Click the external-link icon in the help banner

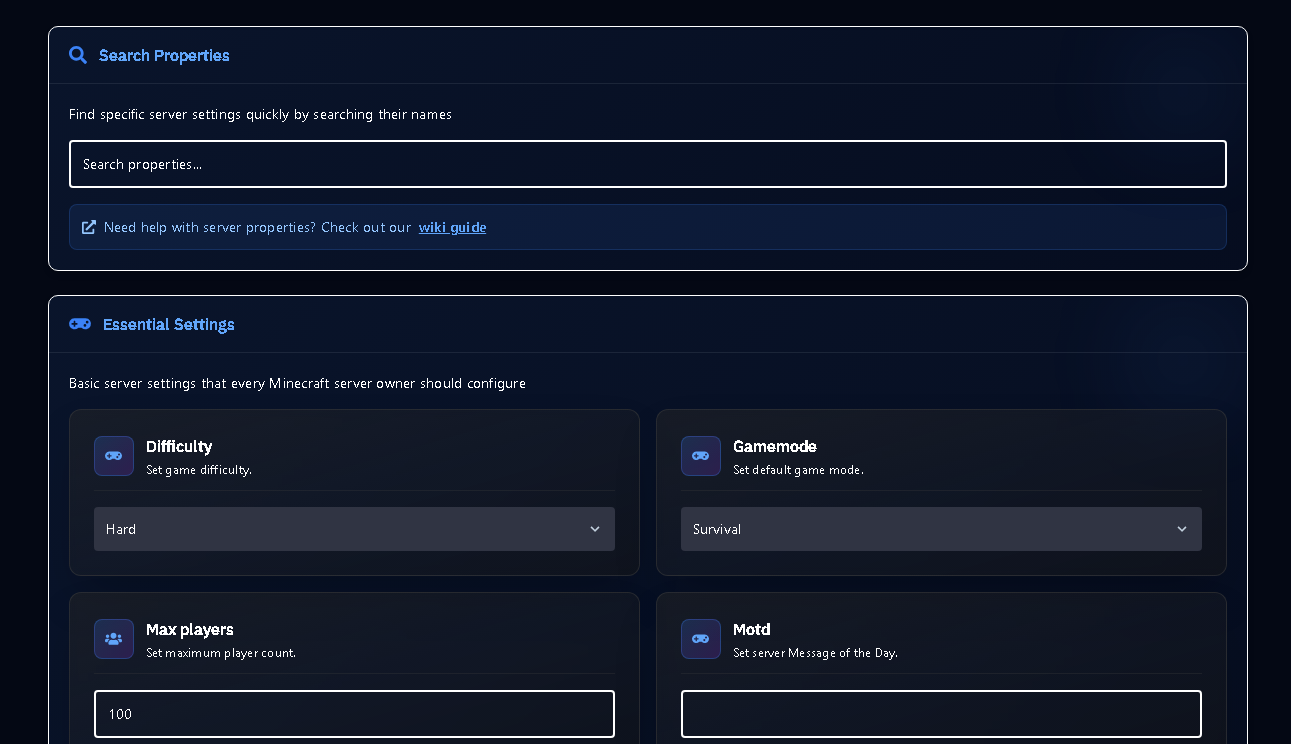click(88, 227)
